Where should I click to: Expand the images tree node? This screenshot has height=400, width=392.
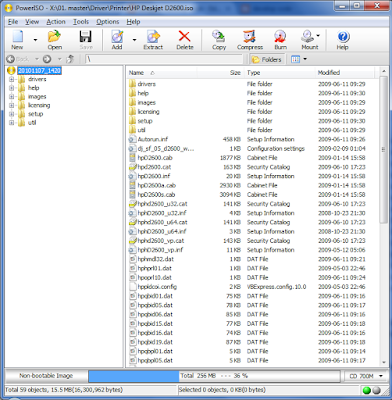(12, 97)
